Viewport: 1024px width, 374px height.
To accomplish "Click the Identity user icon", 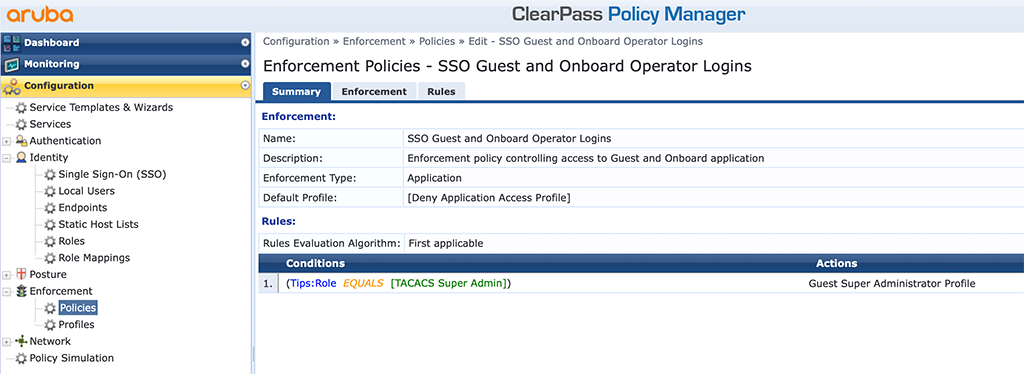I will [x=22, y=157].
